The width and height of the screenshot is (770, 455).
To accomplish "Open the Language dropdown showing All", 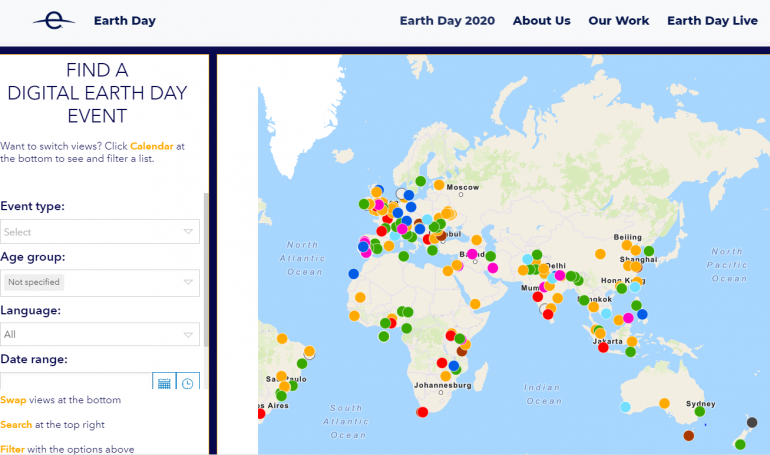I will coord(100,334).
